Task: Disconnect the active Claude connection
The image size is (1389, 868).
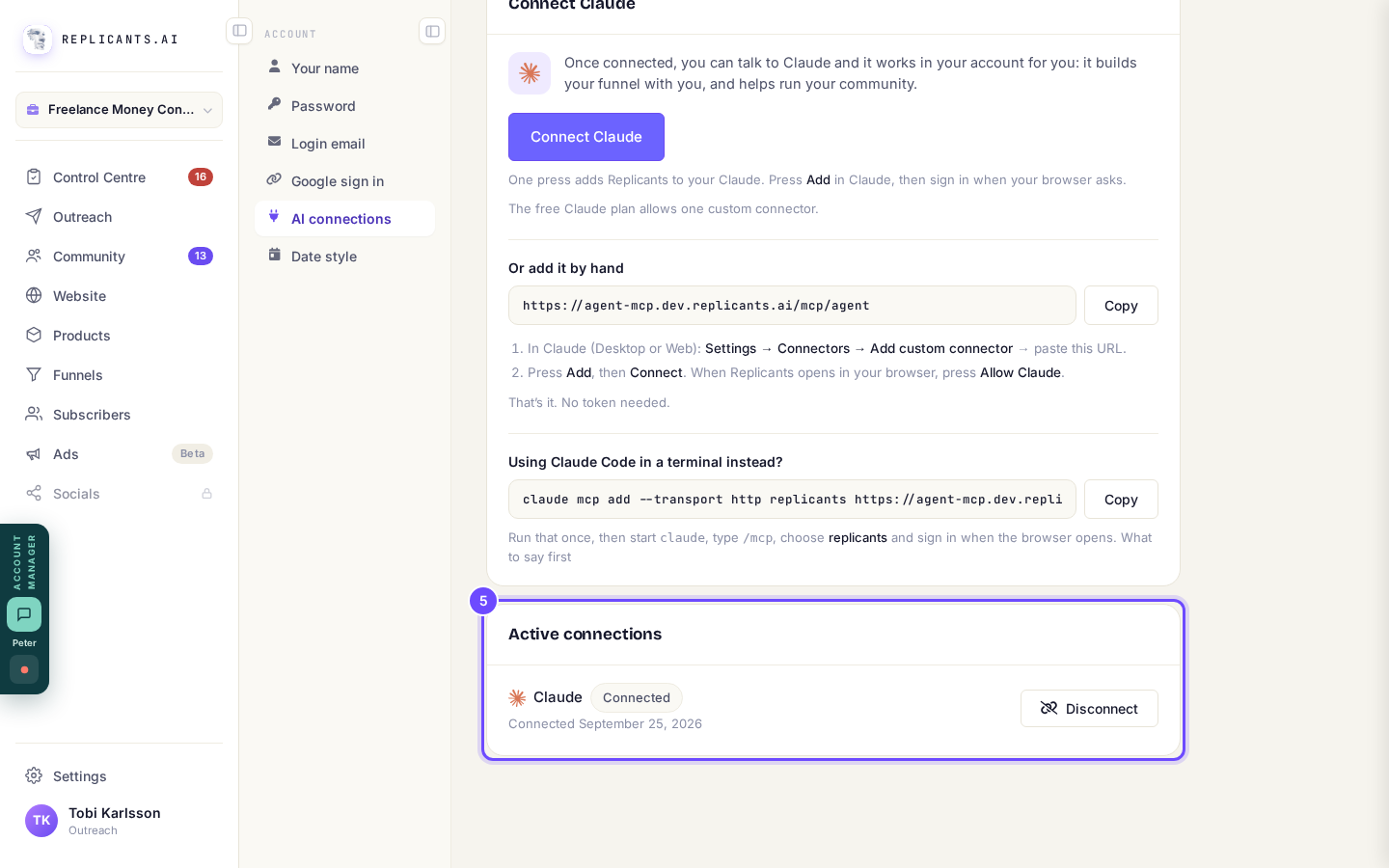Action: [x=1089, y=709]
